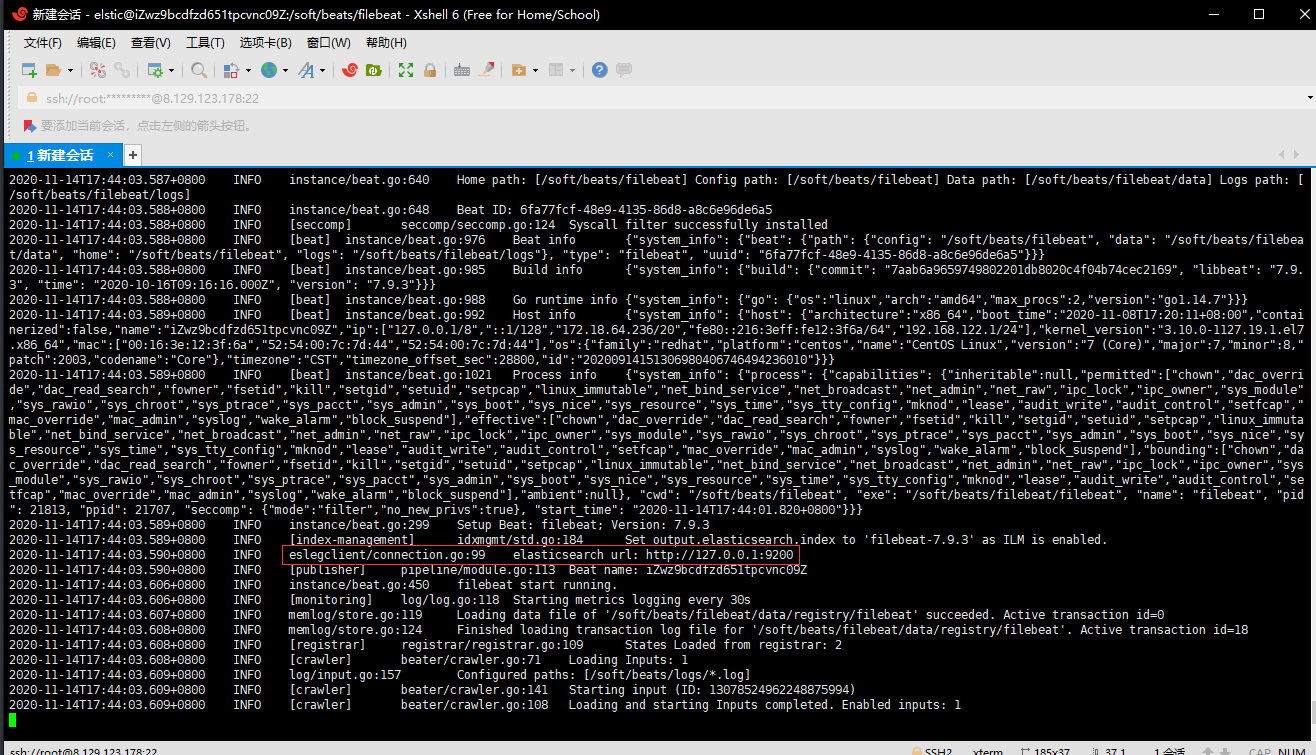Click the lock icon in address bar
Screen dimensions: 1316x755
(x=31, y=98)
